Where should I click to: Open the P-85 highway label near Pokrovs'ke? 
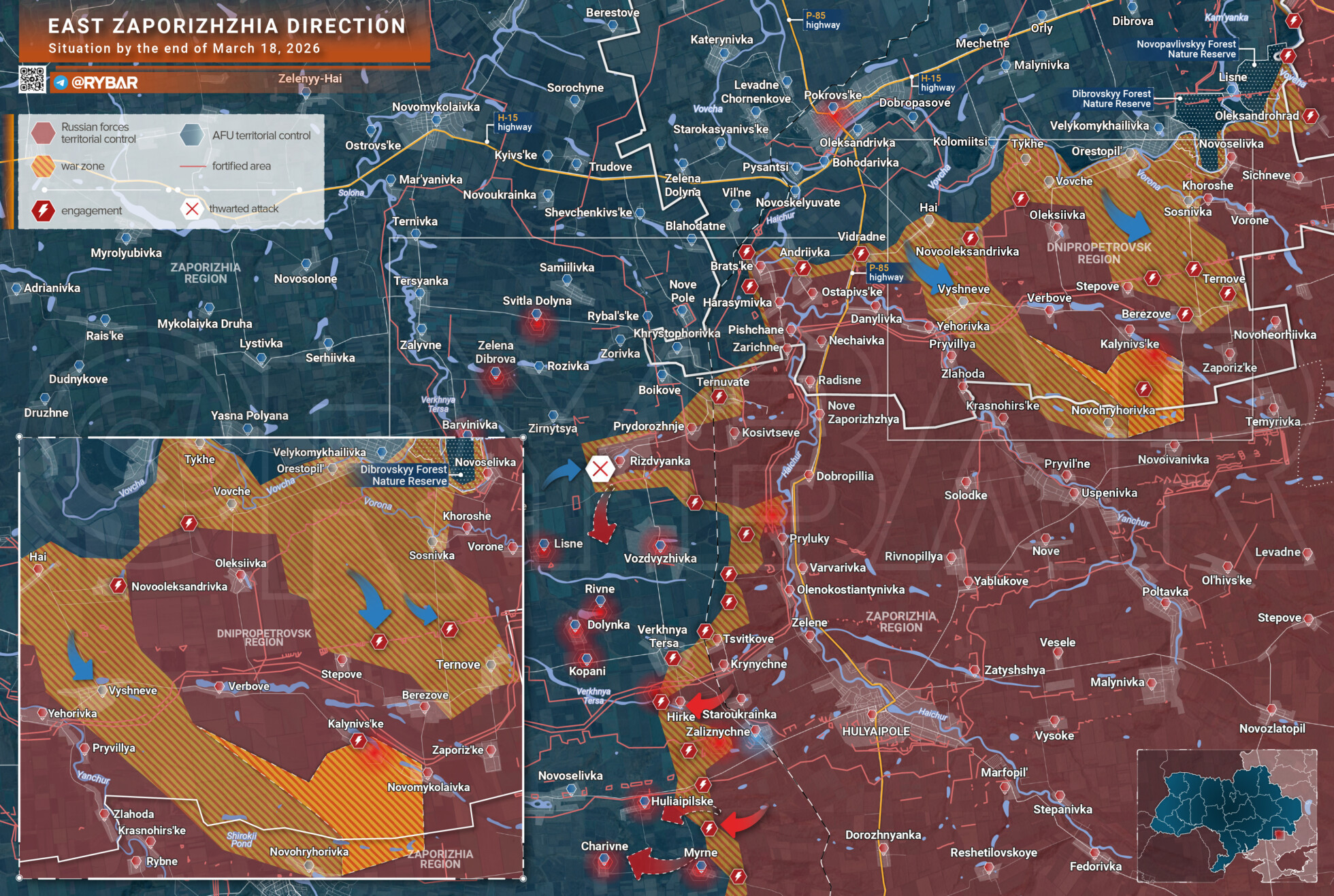[x=824, y=18]
